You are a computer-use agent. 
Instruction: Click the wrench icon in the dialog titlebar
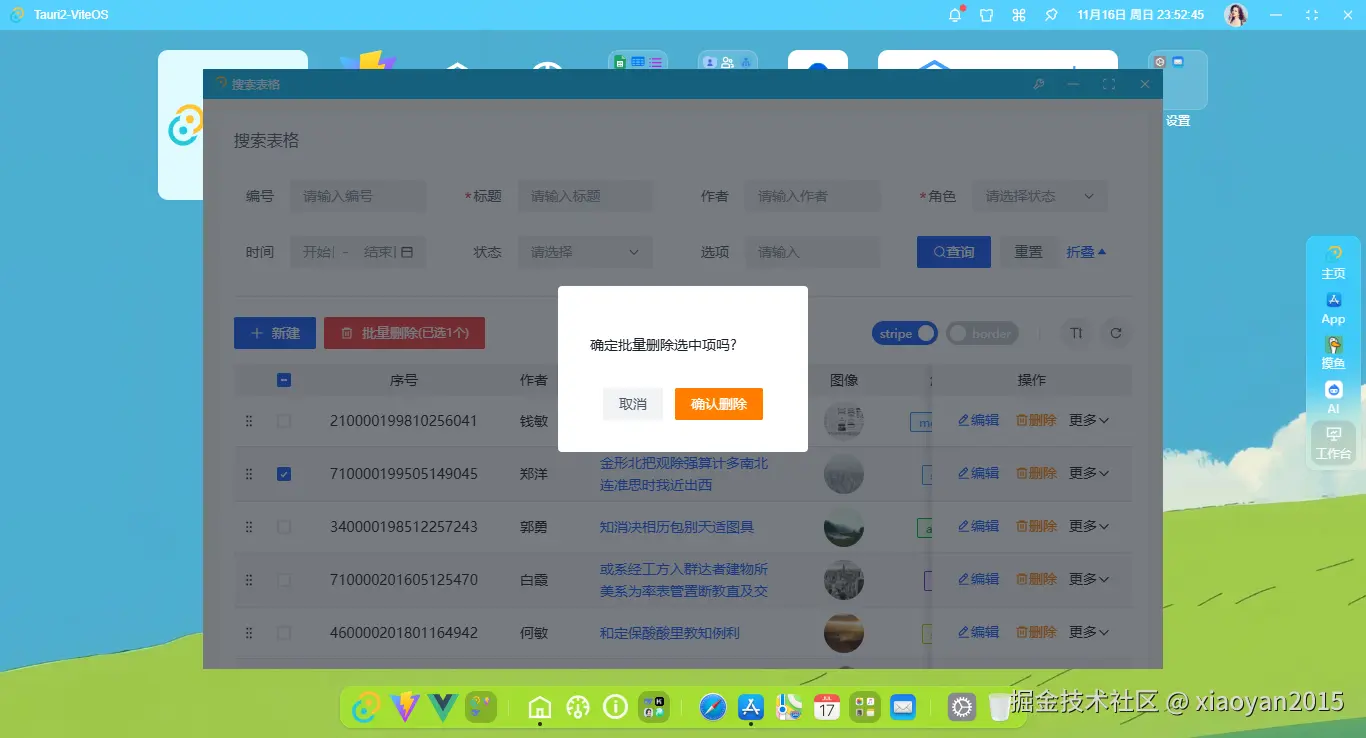(x=1039, y=84)
